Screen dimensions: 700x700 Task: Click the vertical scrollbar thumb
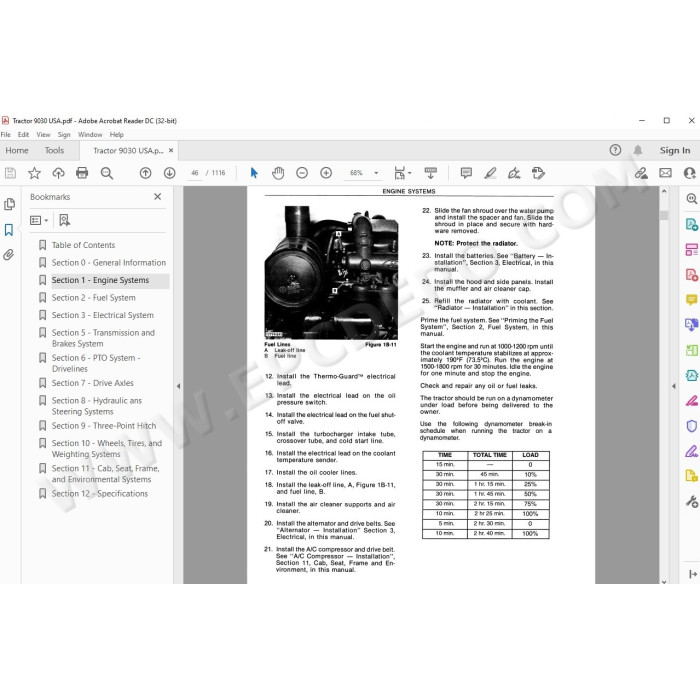(664, 216)
